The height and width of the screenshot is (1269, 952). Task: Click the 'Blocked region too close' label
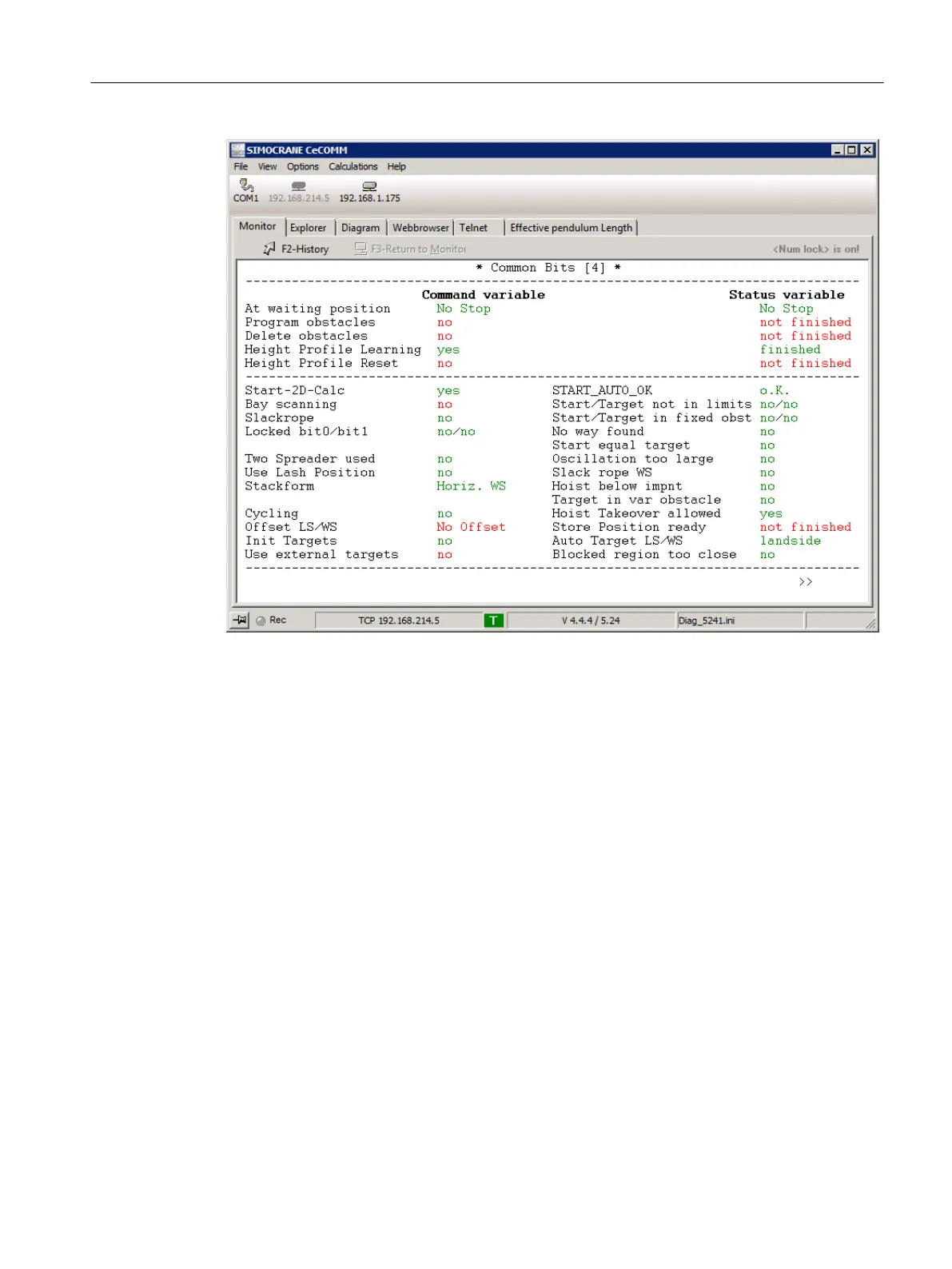[644, 554]
